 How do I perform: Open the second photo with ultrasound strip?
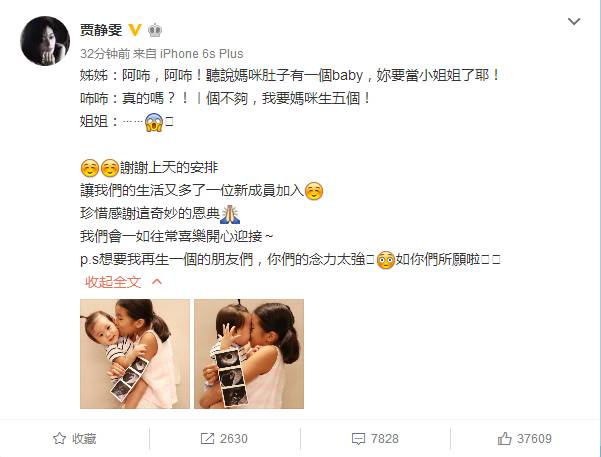click(x=249, y=354)
